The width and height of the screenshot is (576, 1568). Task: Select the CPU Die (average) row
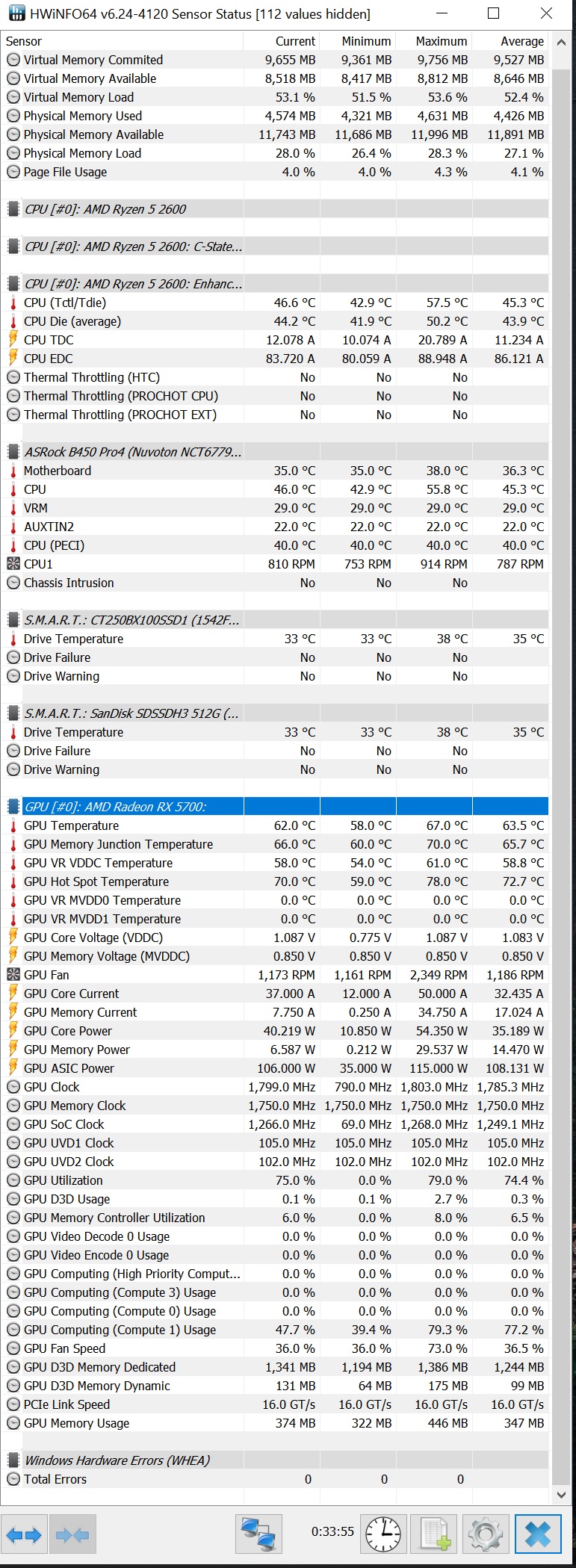click(x=275, y=321)
